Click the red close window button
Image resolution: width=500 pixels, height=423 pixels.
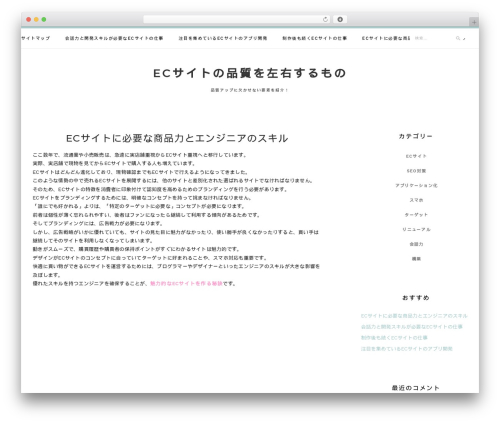point(29,20)
